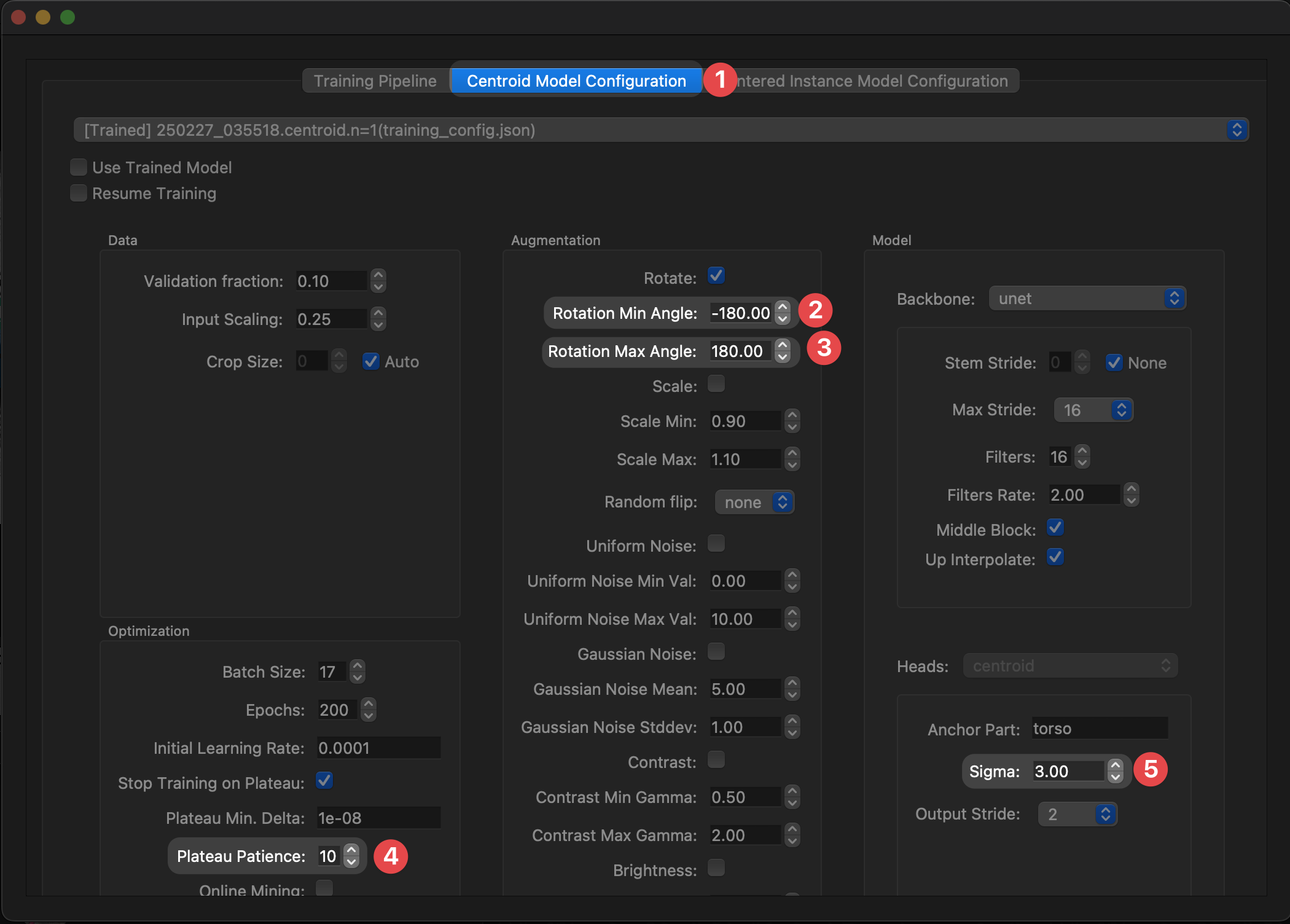Viewport: 1290px width, 924px height.
Task: Uncheck Stop Training on Plateau
Action: 324,781
